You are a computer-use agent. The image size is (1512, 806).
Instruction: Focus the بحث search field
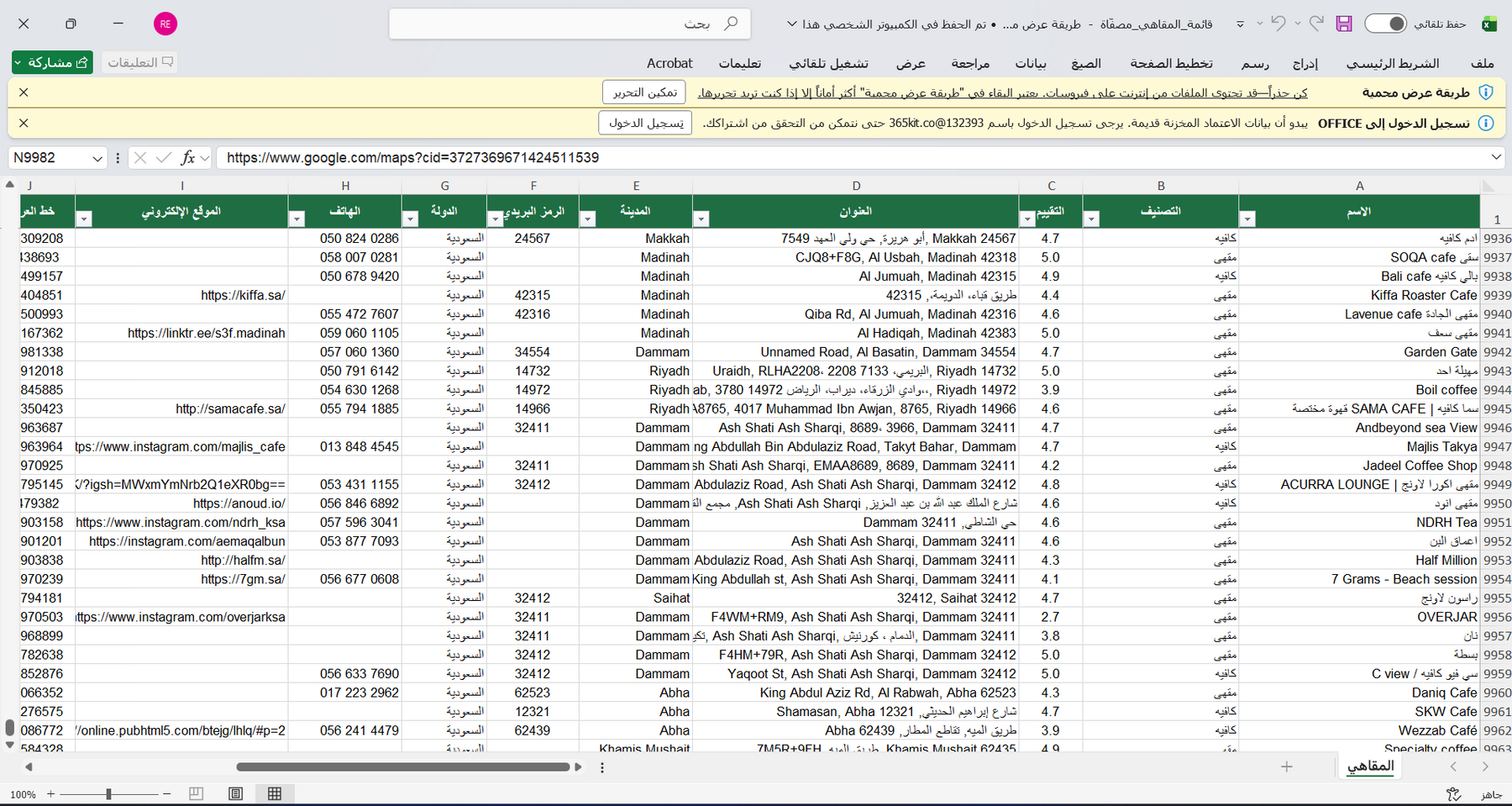pos(570,24)
